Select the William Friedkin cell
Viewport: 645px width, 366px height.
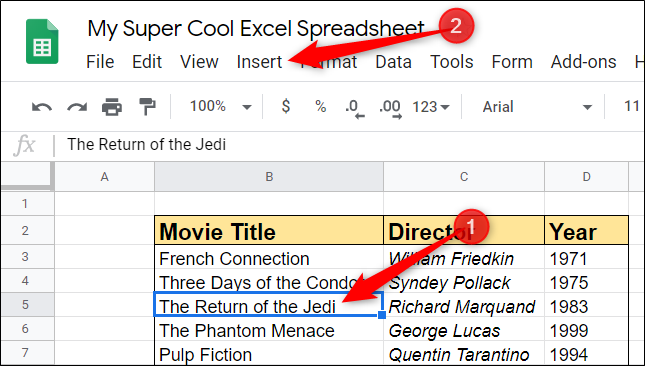point(464,257)
